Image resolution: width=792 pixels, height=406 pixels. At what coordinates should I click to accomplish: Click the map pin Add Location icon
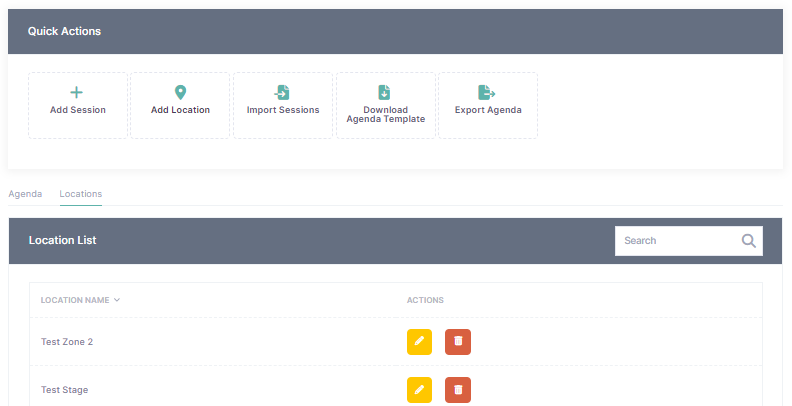(x=180, y=92)
